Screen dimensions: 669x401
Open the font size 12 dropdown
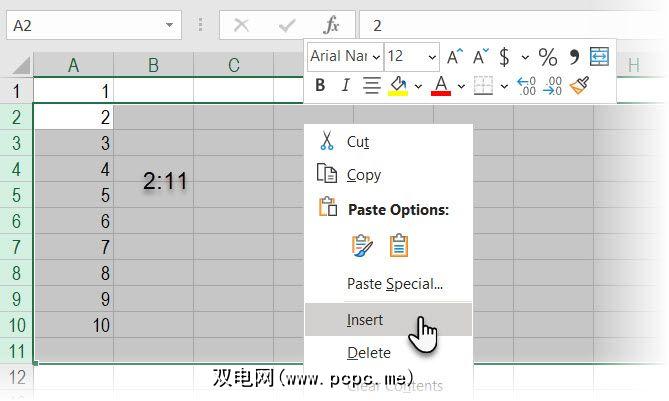click(x=432, y=57)
